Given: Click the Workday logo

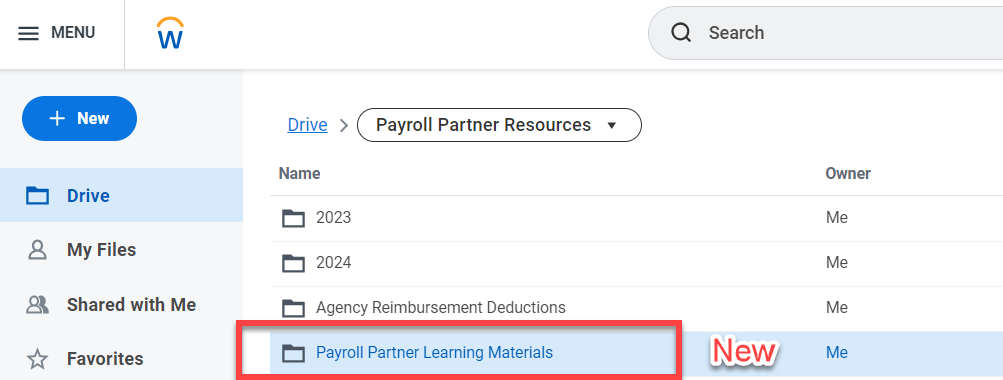Looking at the screenshot, I should 170,33.
